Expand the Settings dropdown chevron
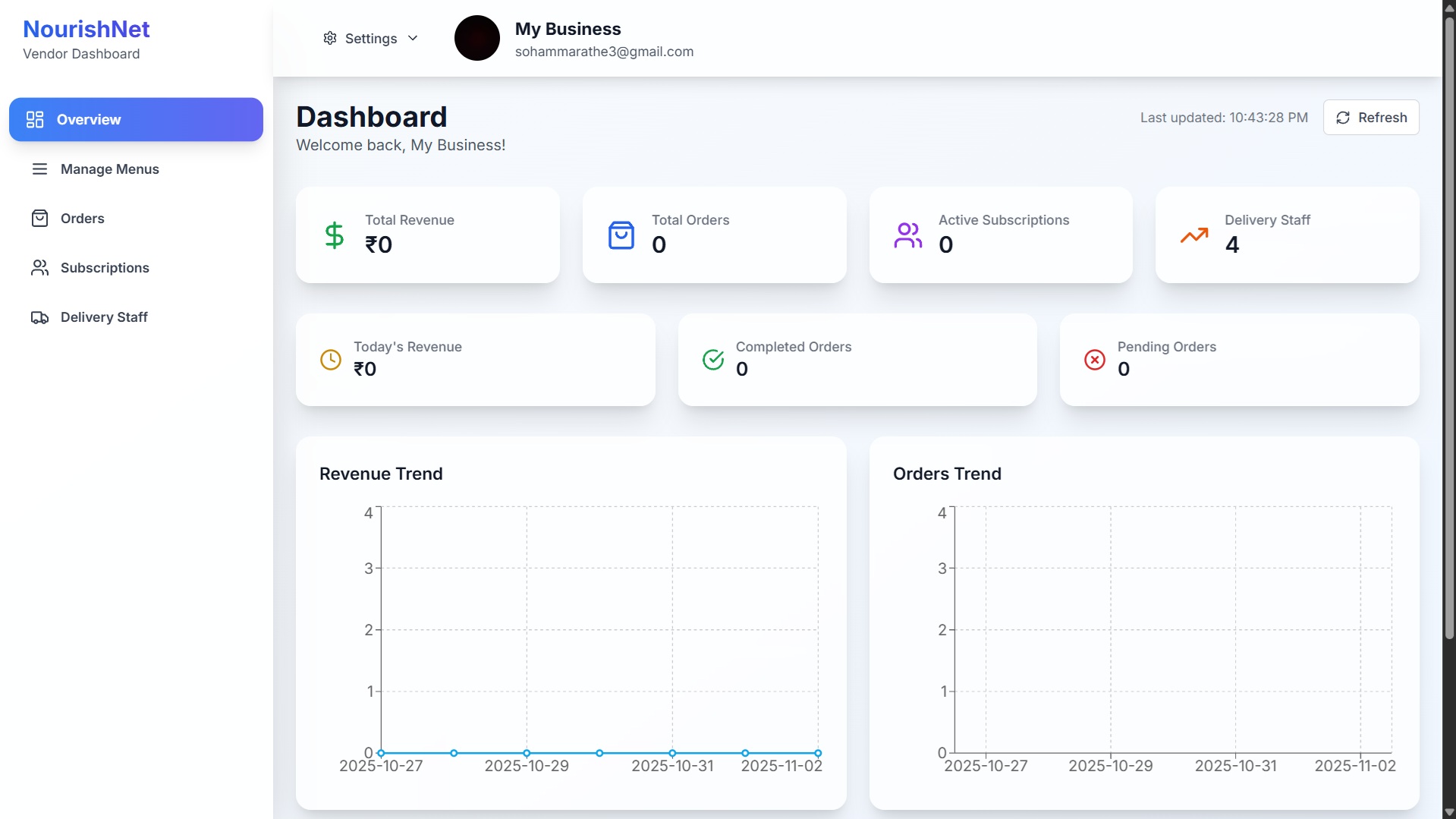The width and height of the screenshot is (1456, 819). tap(413, 38)
